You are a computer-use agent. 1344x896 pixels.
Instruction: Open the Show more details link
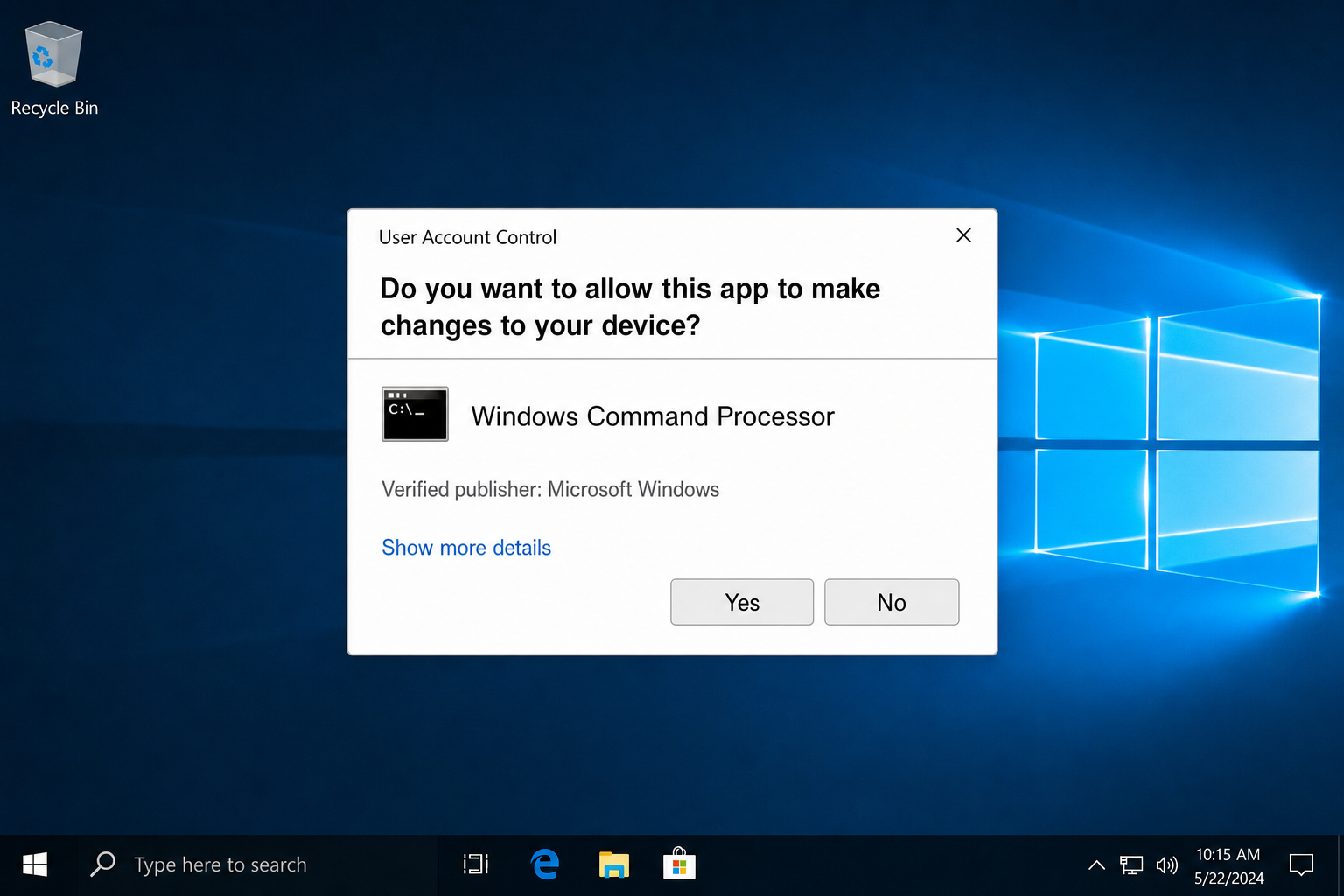(x=466, y=548)
